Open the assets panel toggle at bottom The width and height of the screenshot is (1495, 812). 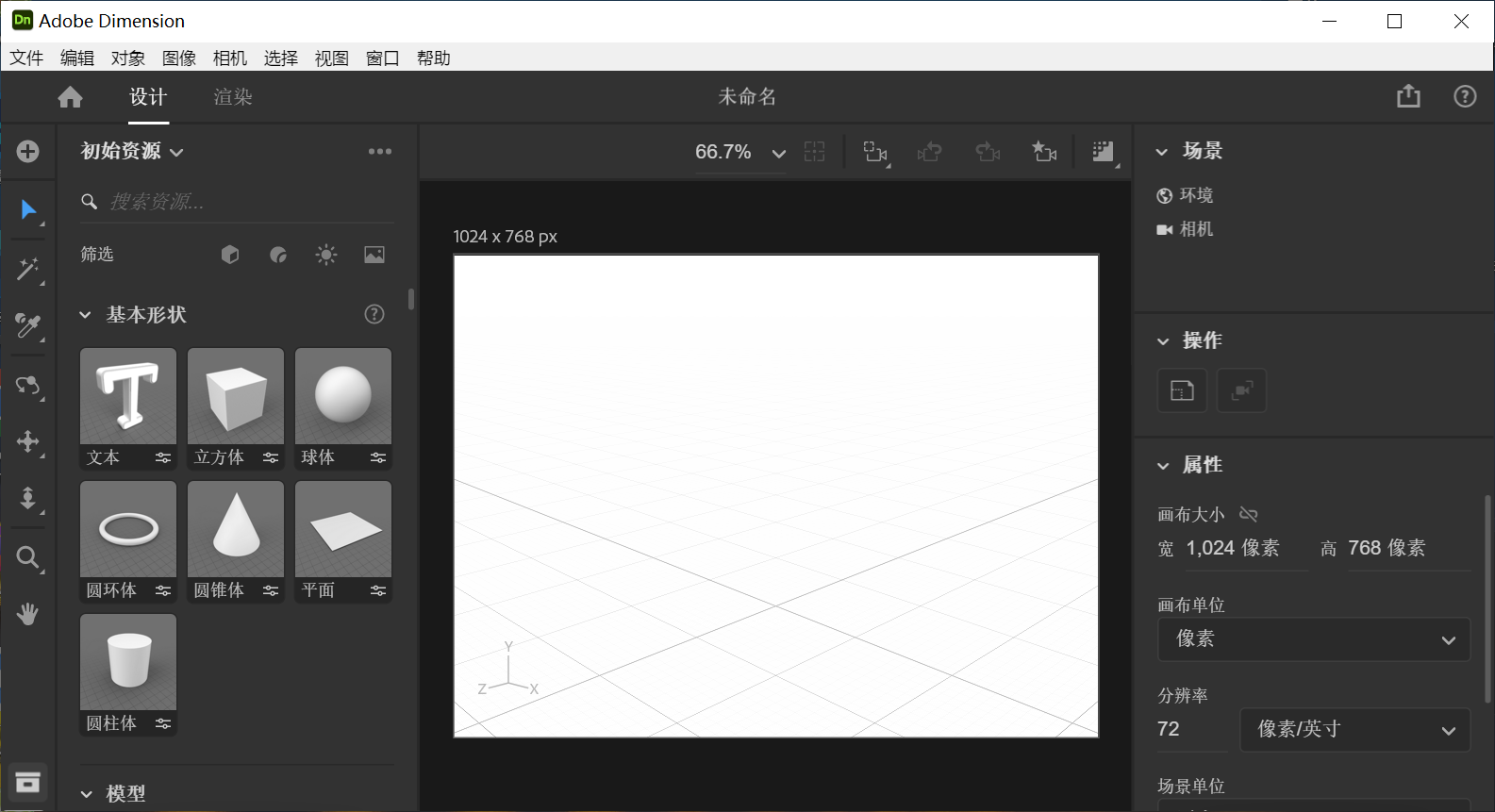[x=28, y=782]
